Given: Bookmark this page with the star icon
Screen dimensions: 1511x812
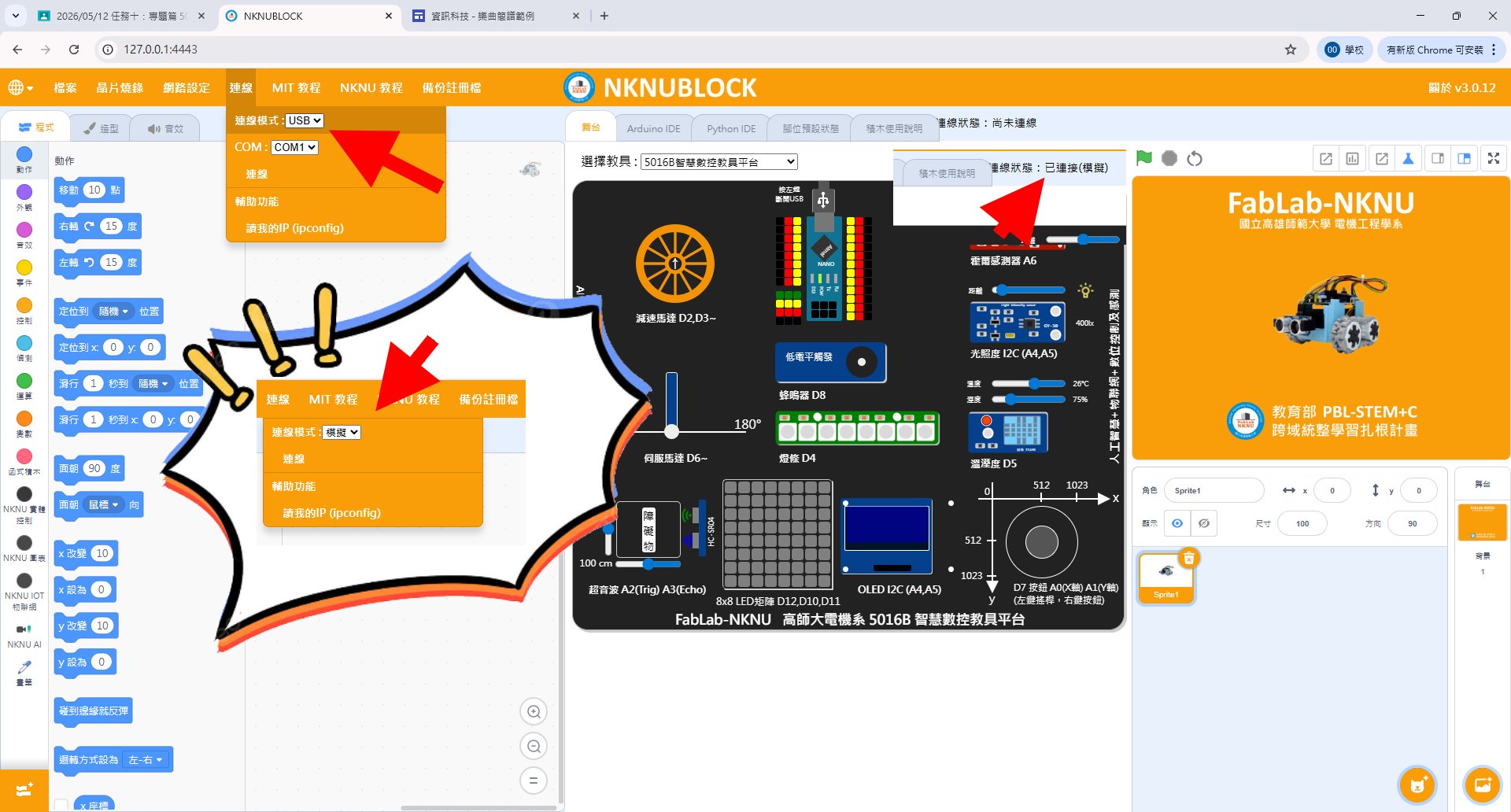Looking at the screenshot, I should click(1291, 50).
